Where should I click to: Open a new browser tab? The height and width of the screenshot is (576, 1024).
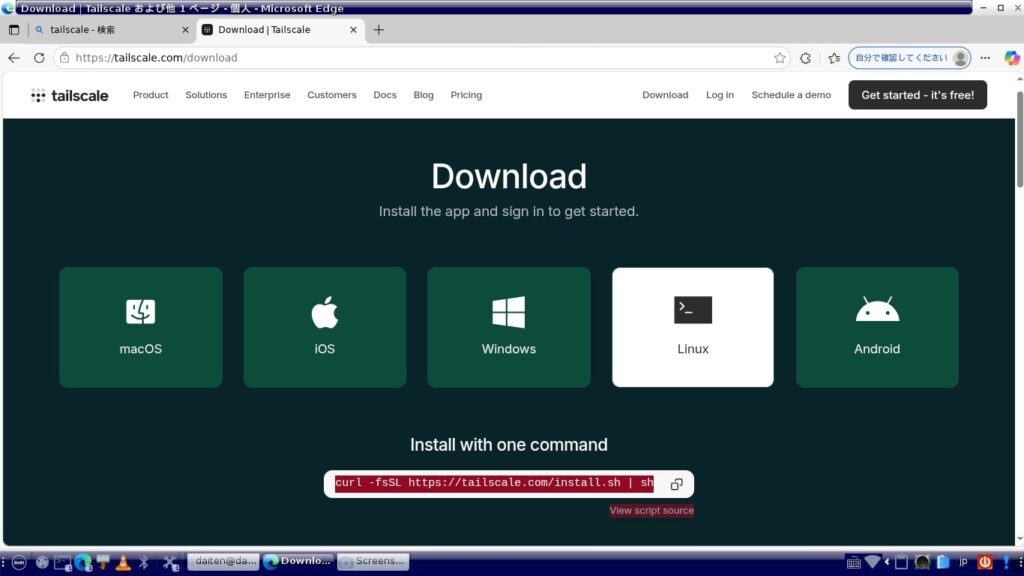[378, 30]
